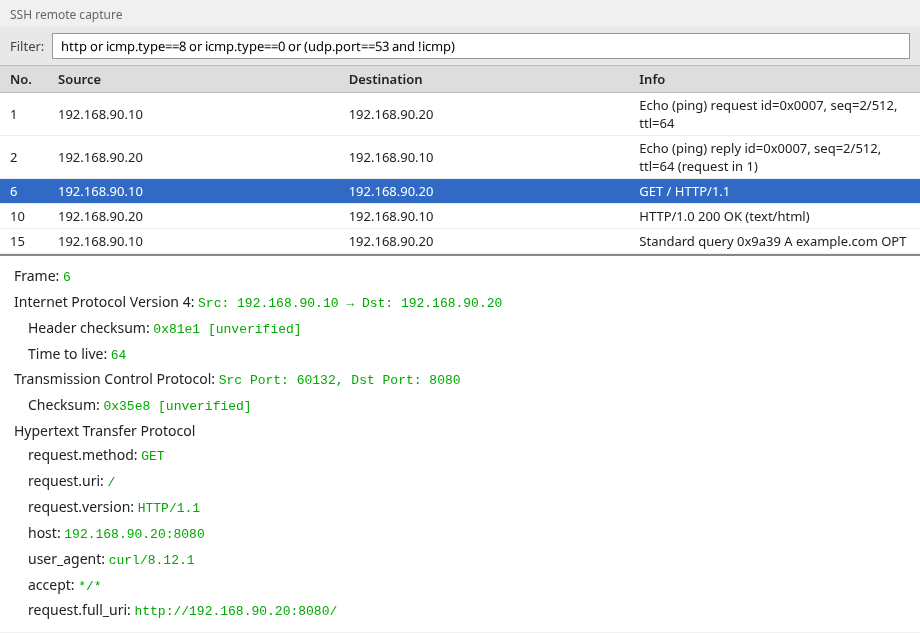Click host 192.168.90.20:8080 line
Viewport: 920px width, 633px height.
tap(116, 533)
